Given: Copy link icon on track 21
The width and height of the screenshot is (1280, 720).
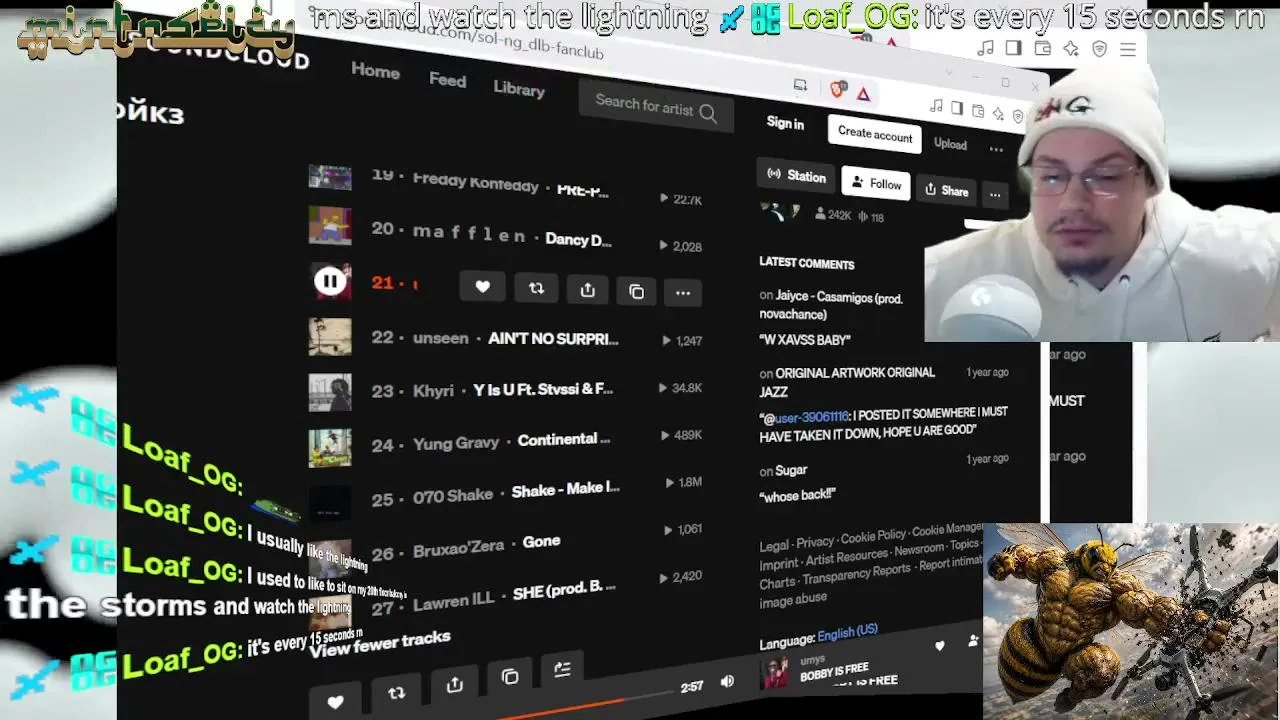Looking at the screenshot, I should click(636, 292).
